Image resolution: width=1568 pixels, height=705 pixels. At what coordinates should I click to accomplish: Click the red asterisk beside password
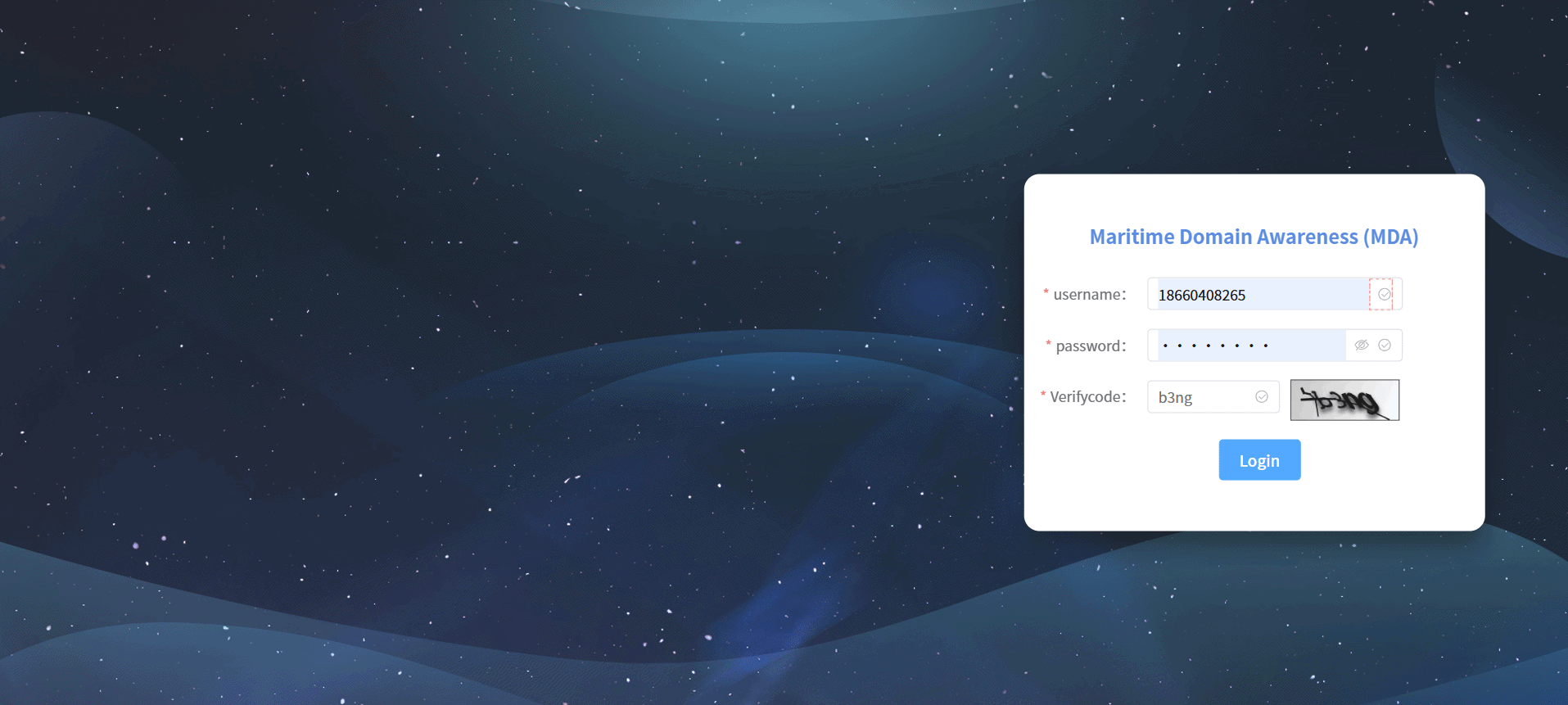(1048, 344)
